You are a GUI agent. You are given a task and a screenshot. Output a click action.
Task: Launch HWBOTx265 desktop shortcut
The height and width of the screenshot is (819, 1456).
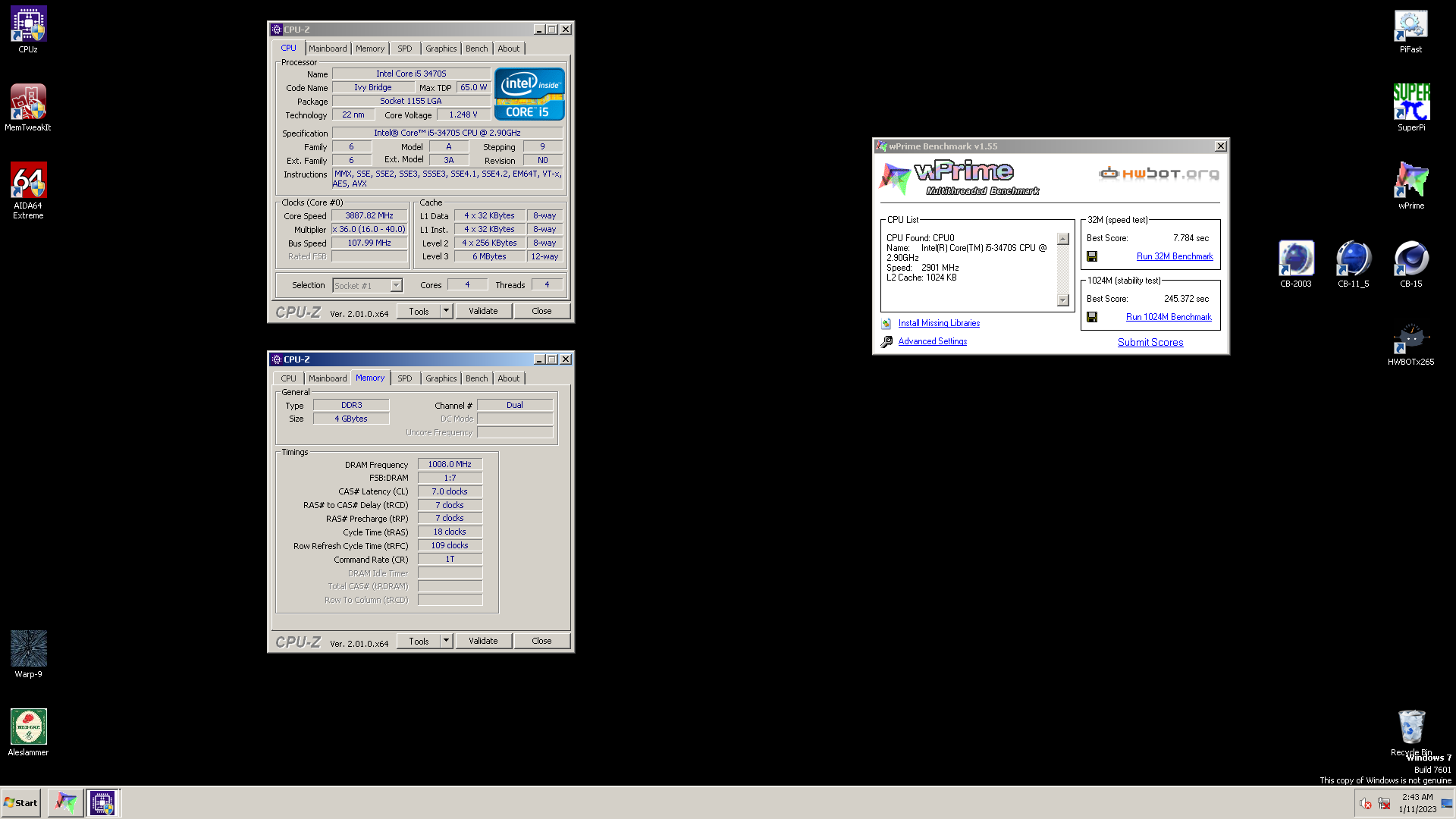coord(1410,343)
